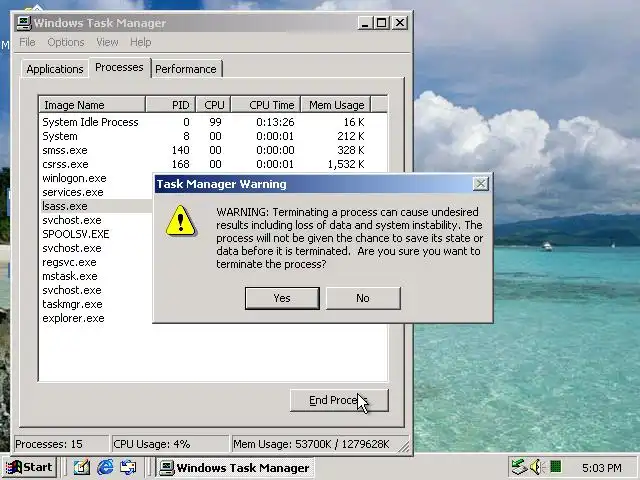Click the Show Desktop quick launch icon
The width and height of the screenshot is (640, 480).
click(x=82, y=467)
